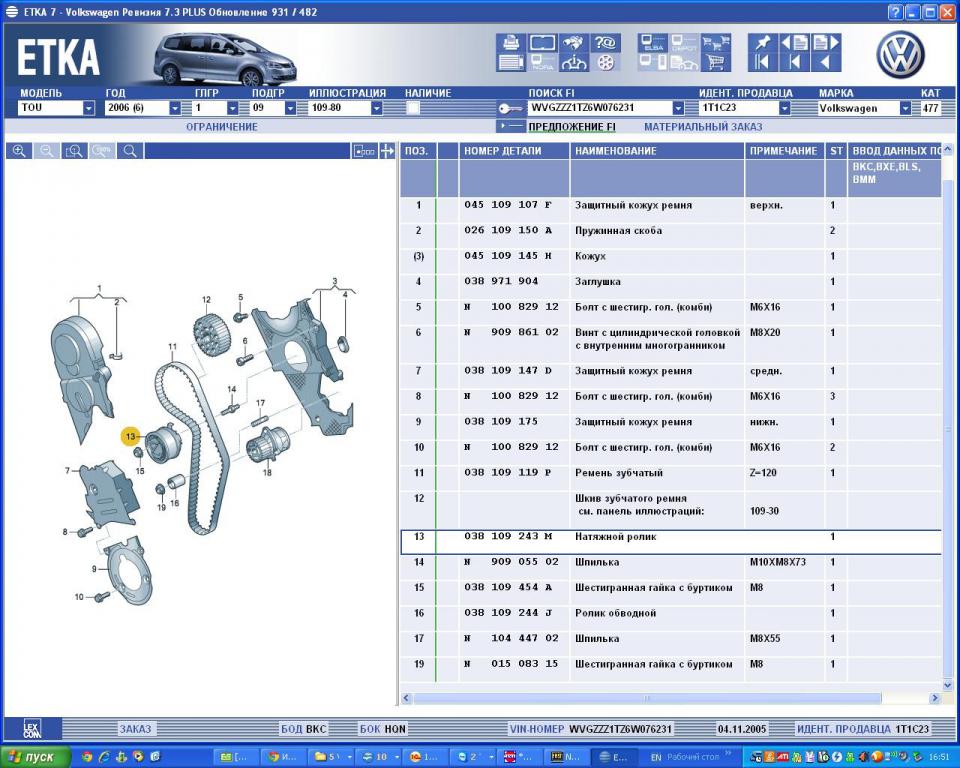
Task: Click part number 045 109 107 F
Action: coord(508,205)
